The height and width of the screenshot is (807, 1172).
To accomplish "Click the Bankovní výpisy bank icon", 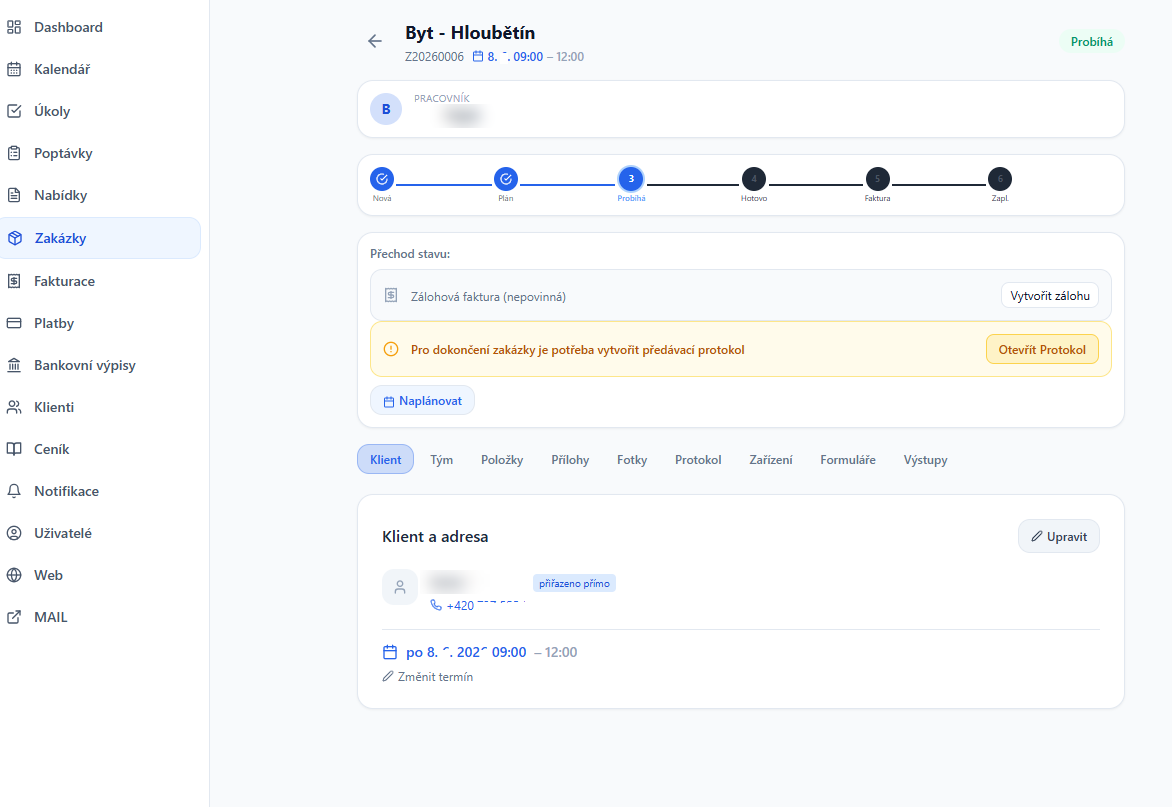I will pos(14,365).
